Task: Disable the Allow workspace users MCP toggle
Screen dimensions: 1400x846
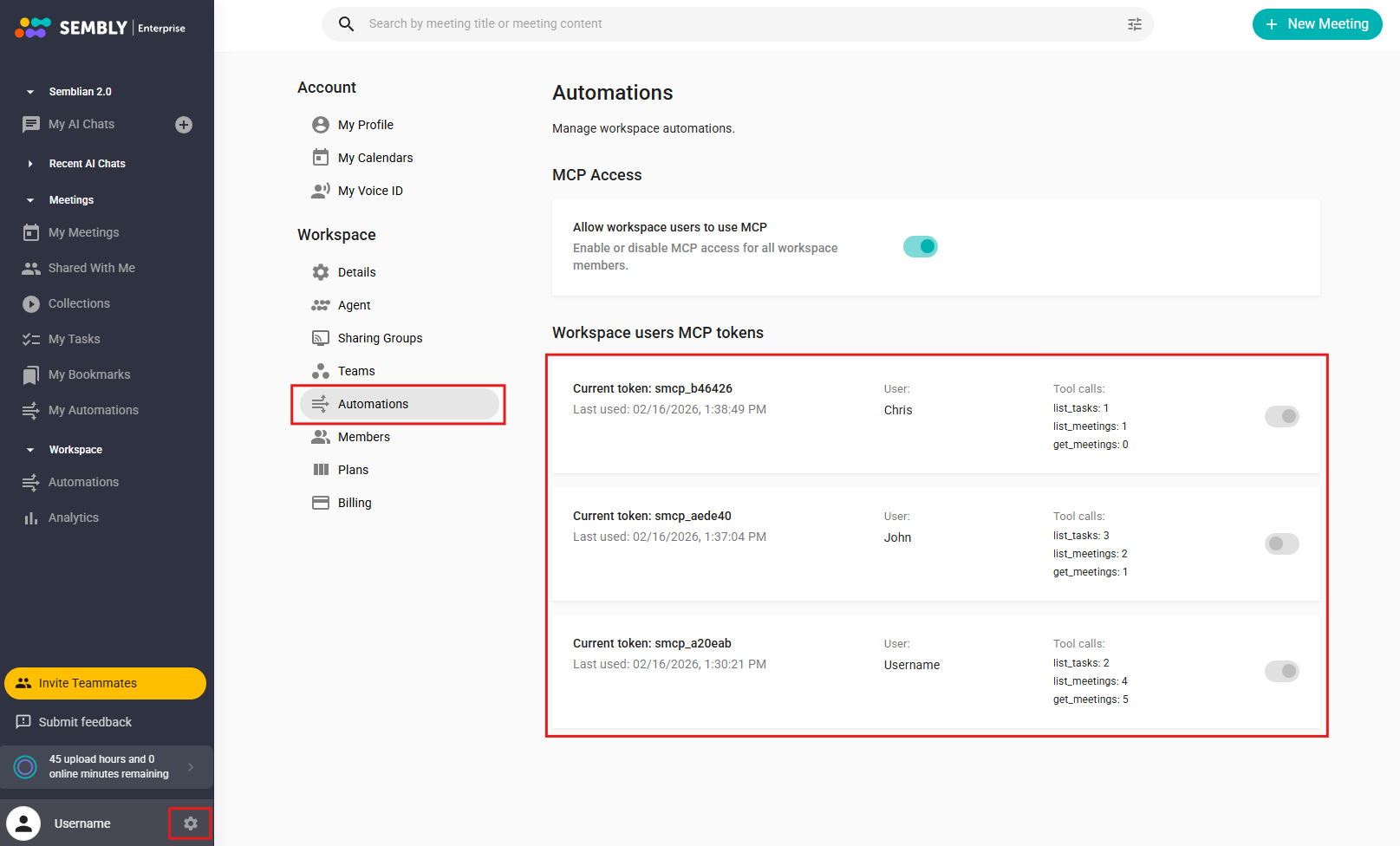Action: pyautogui.click(x=920, y=247)
